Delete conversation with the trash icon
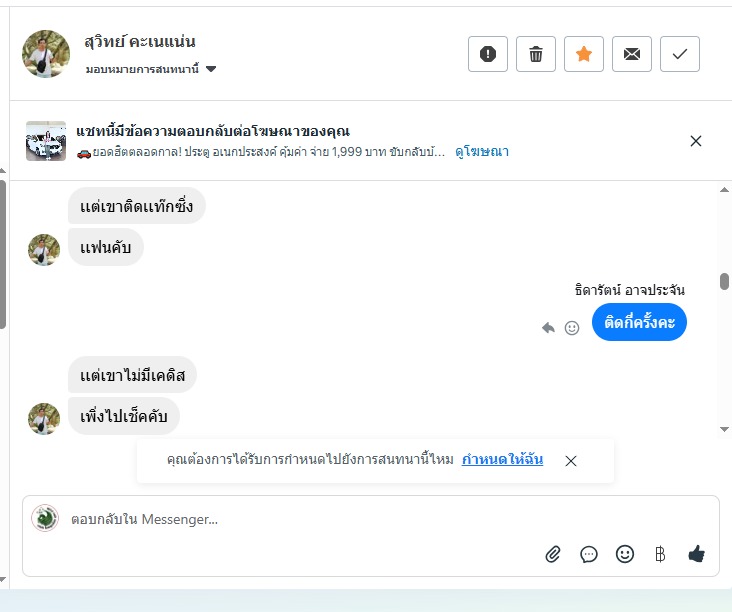This screenshot has width=732, height=612. (536, 54)
